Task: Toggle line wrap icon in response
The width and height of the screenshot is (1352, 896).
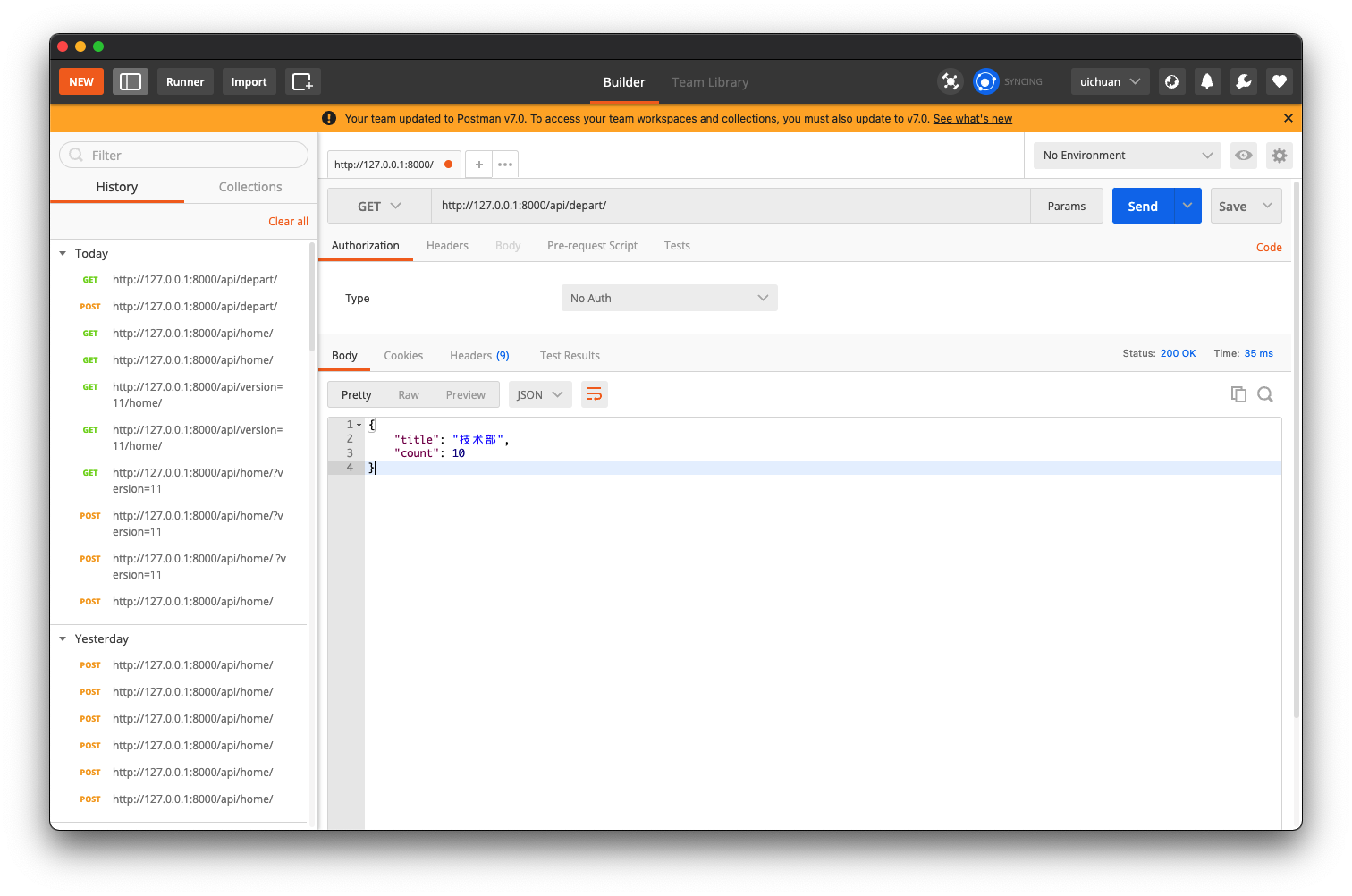Action: pos(595,394)
